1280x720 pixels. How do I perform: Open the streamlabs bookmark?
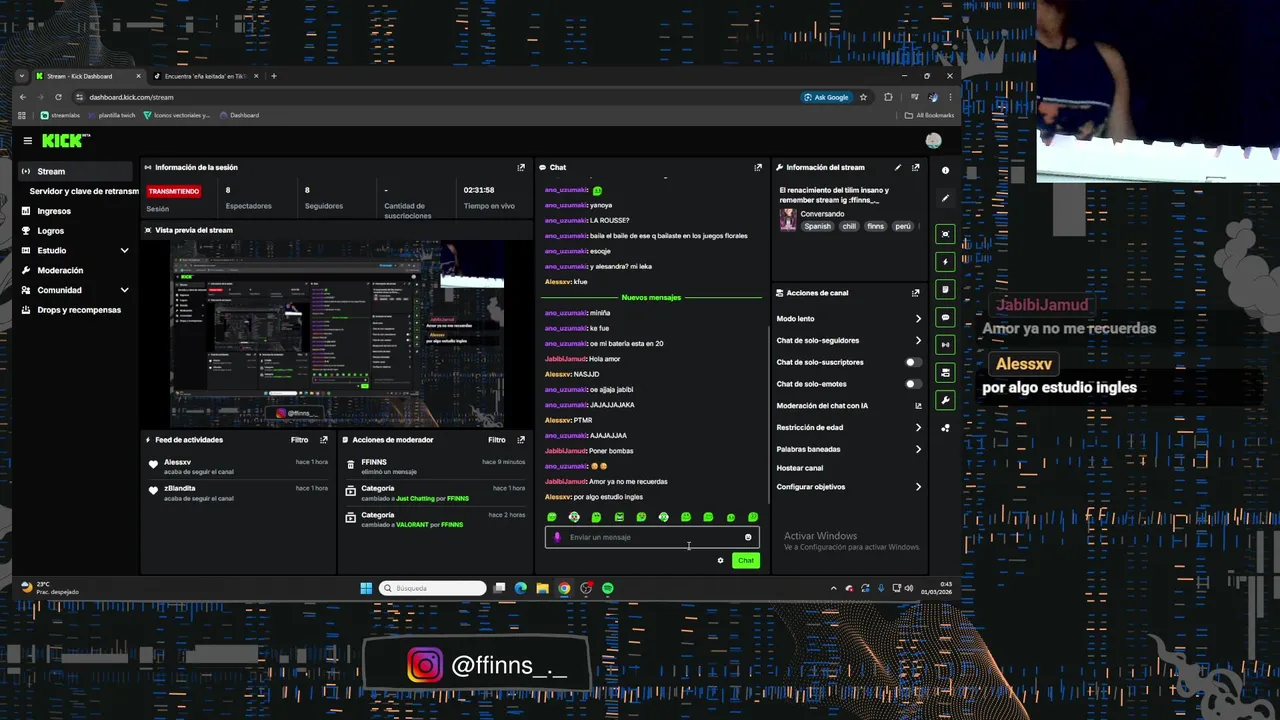tap(60, 115)
